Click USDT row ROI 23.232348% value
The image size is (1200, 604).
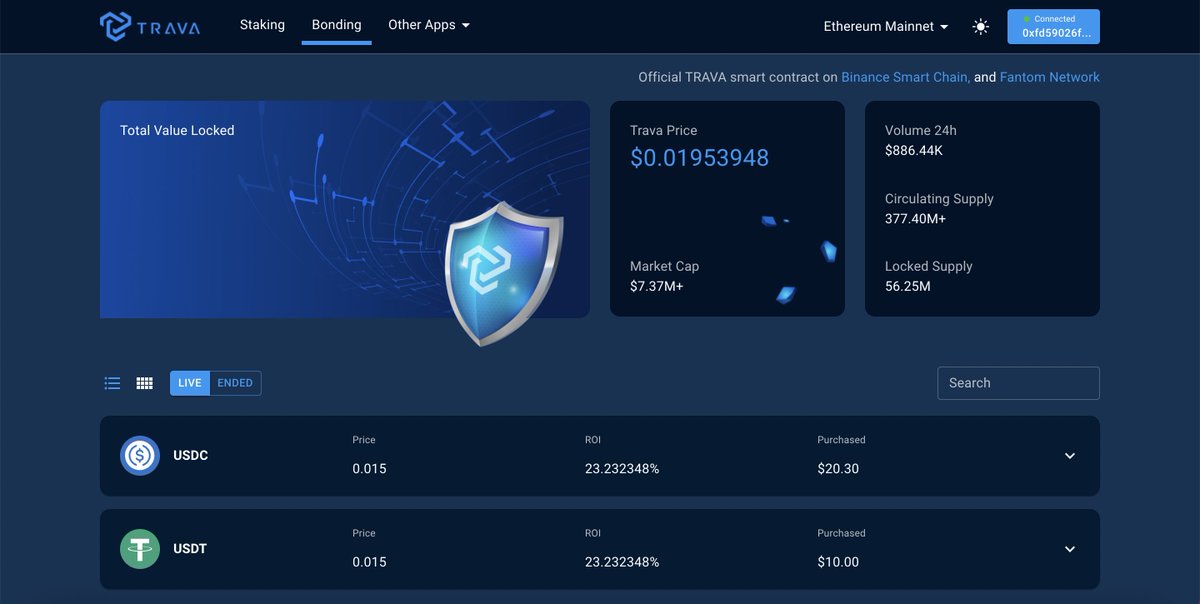coord(622,562)
